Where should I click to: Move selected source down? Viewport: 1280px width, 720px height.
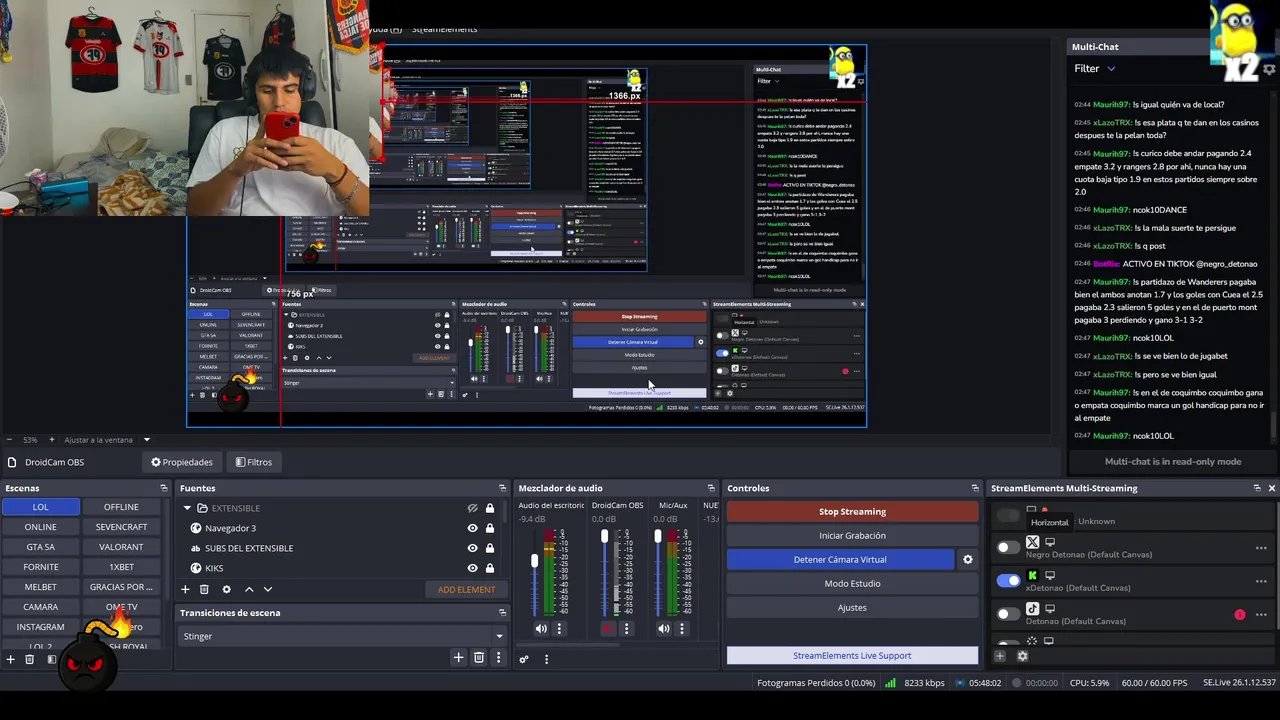tap(267, 590)
